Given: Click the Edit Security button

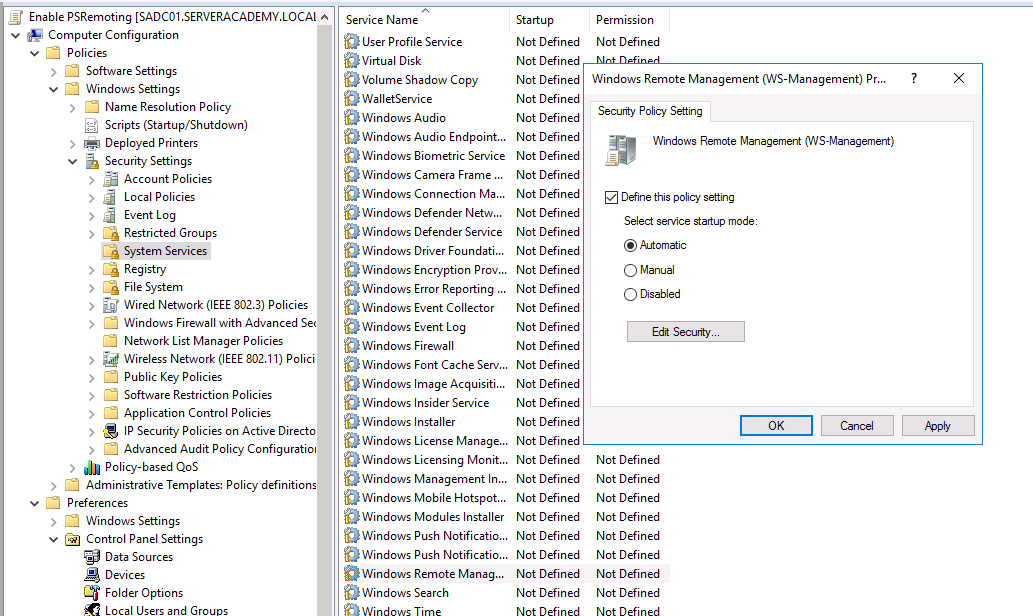Looking at the screenshot, I should pyautogui.click(x=686, y=332).
